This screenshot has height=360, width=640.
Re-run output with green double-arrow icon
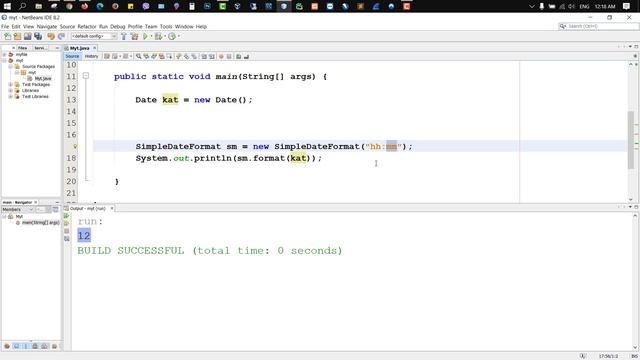click(67, 216)
